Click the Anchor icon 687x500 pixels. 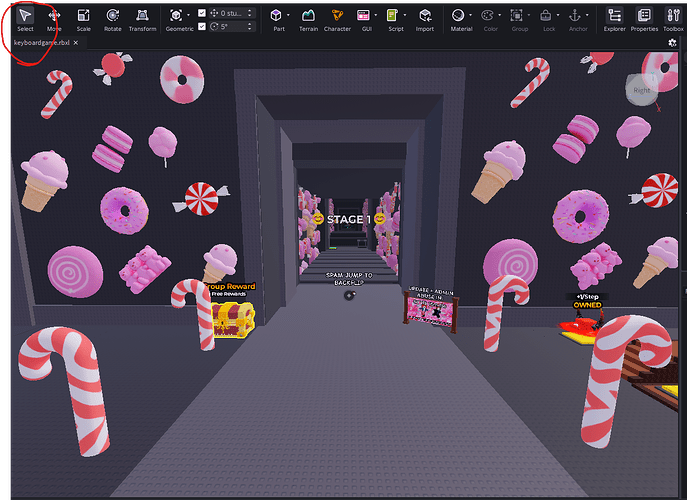coord(574,15)
